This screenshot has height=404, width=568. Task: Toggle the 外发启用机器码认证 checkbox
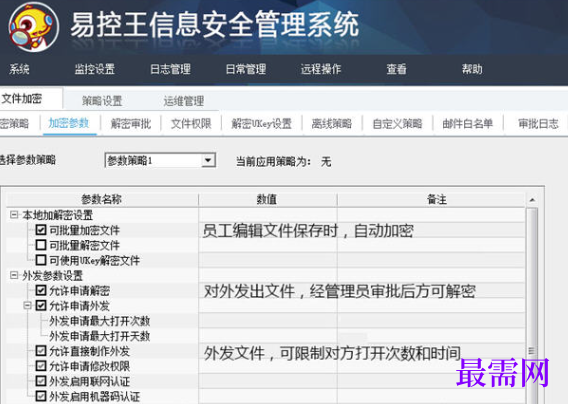[x=41, y=396]
